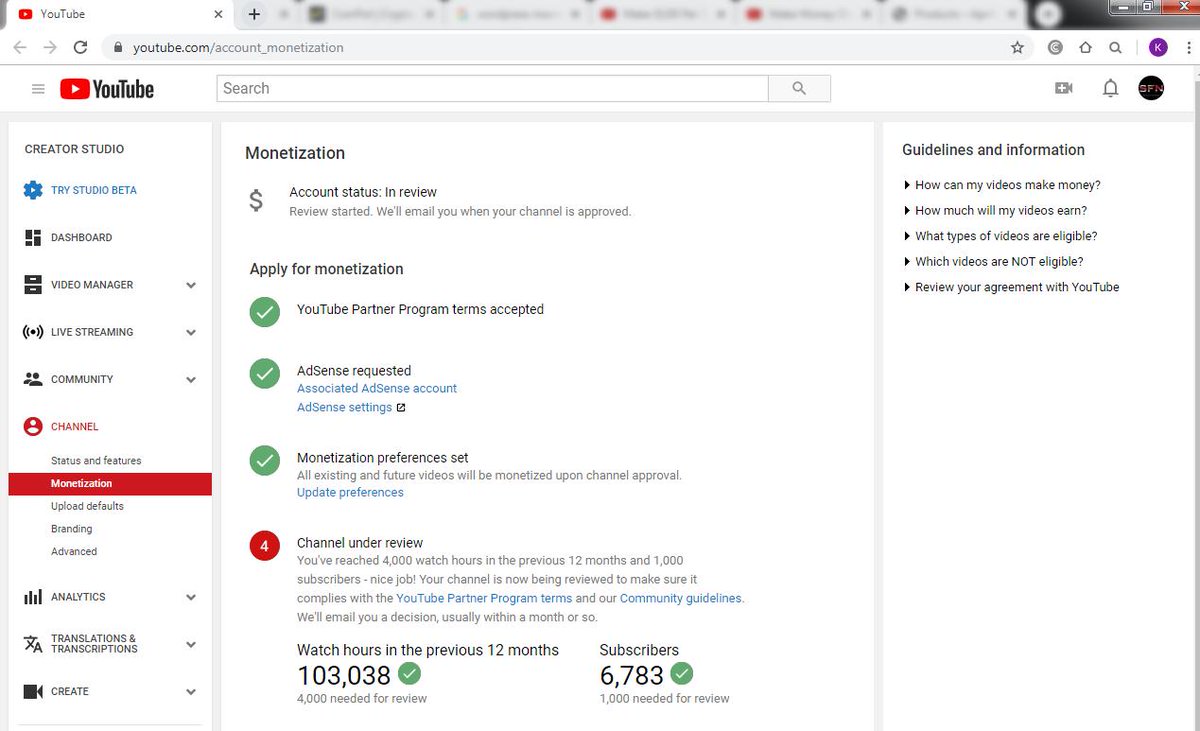Click the Try Studio Beta gear icon
Viewport: 1200px width, 731px height.
pyautogui.click(x=33, y=190)
